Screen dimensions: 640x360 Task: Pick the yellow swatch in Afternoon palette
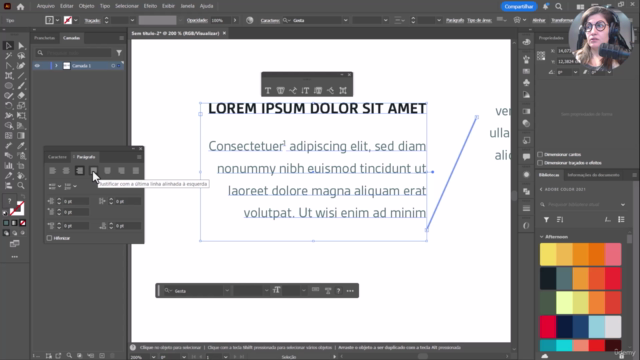point(548,254)
